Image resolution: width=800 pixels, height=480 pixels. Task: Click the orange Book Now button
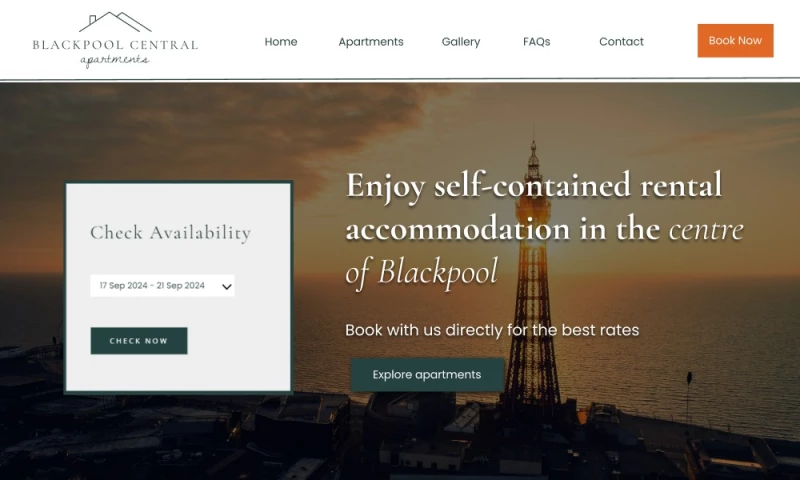735,40
